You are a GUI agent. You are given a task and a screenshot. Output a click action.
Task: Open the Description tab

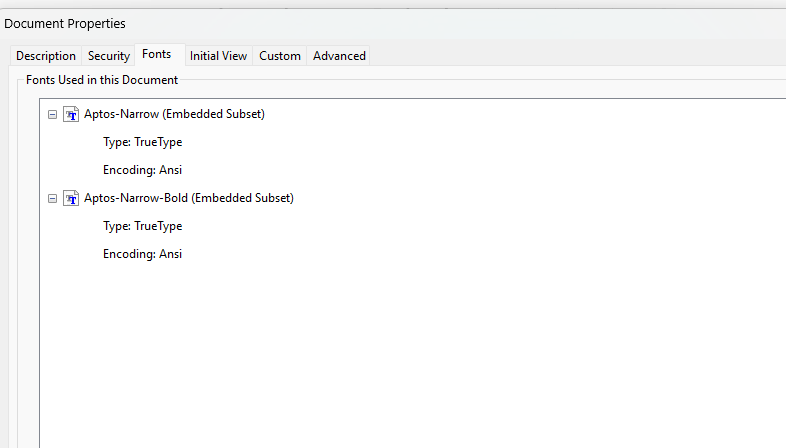46,56
